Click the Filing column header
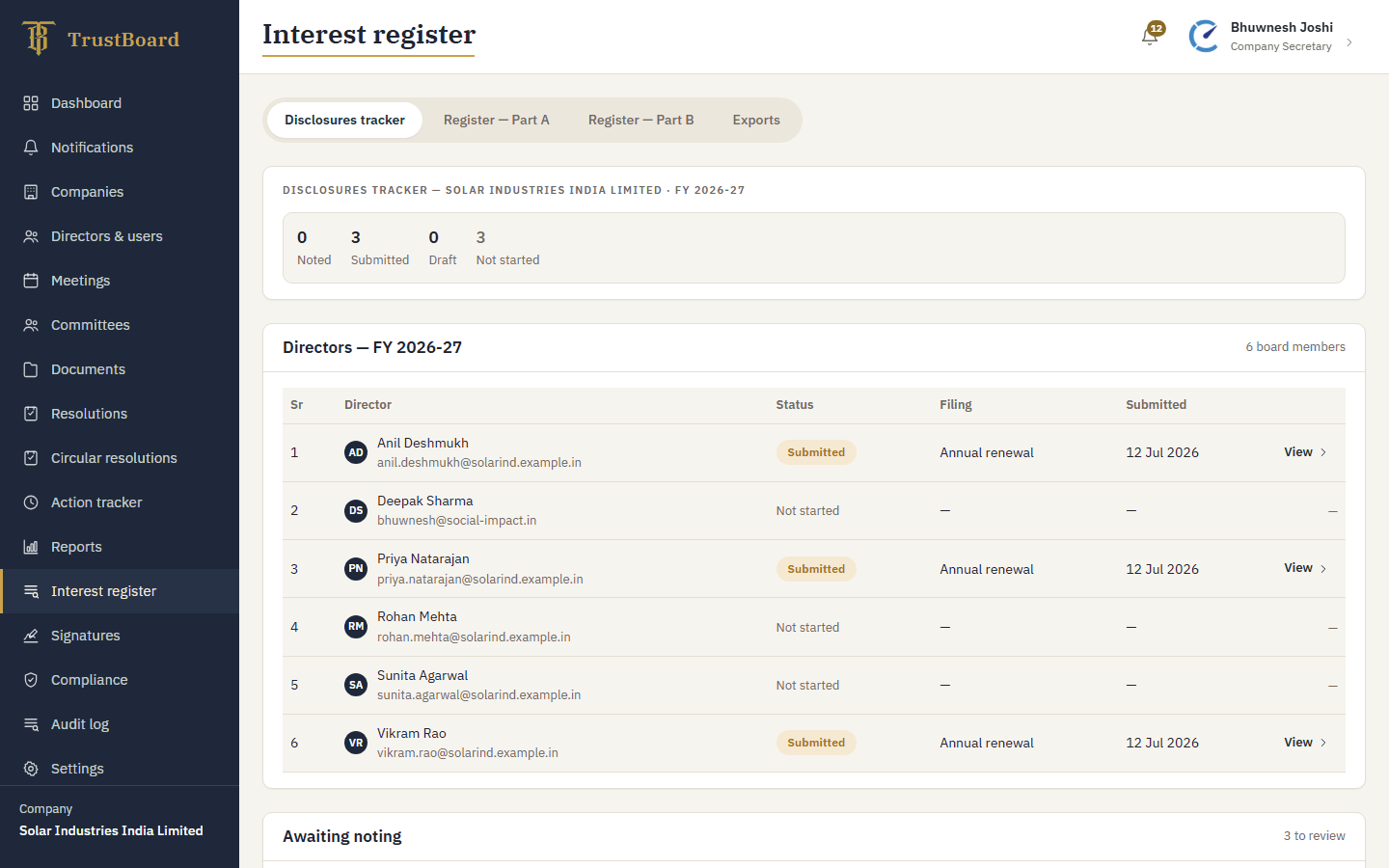Image resolution: width=1389 pixels, height=868 pixels. click(956, 405)
